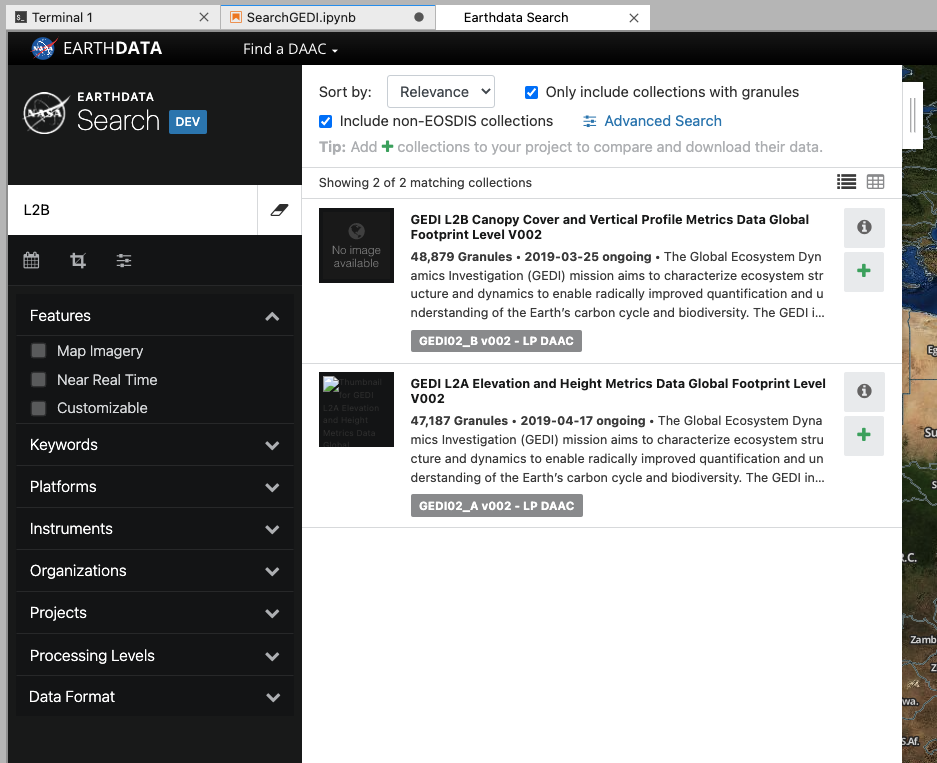The image size is (937, 763).
Task: View info for GEDI L2B collection
Action: (863, 227)
